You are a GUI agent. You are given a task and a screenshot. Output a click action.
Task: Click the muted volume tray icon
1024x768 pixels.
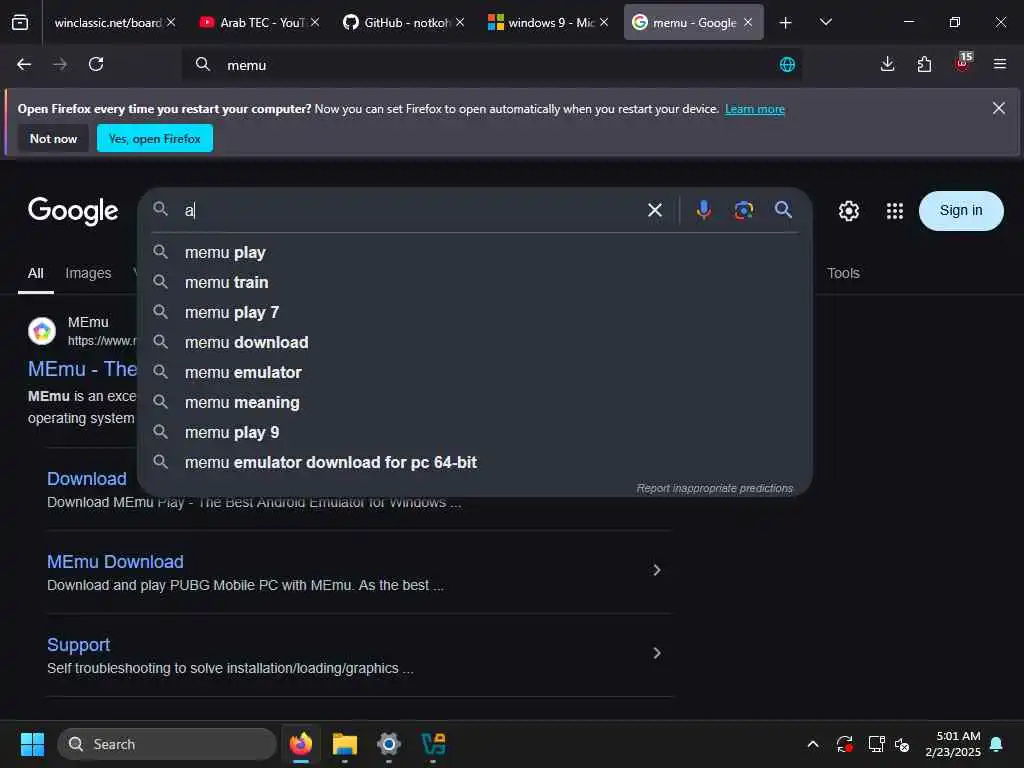coord(902,744)
